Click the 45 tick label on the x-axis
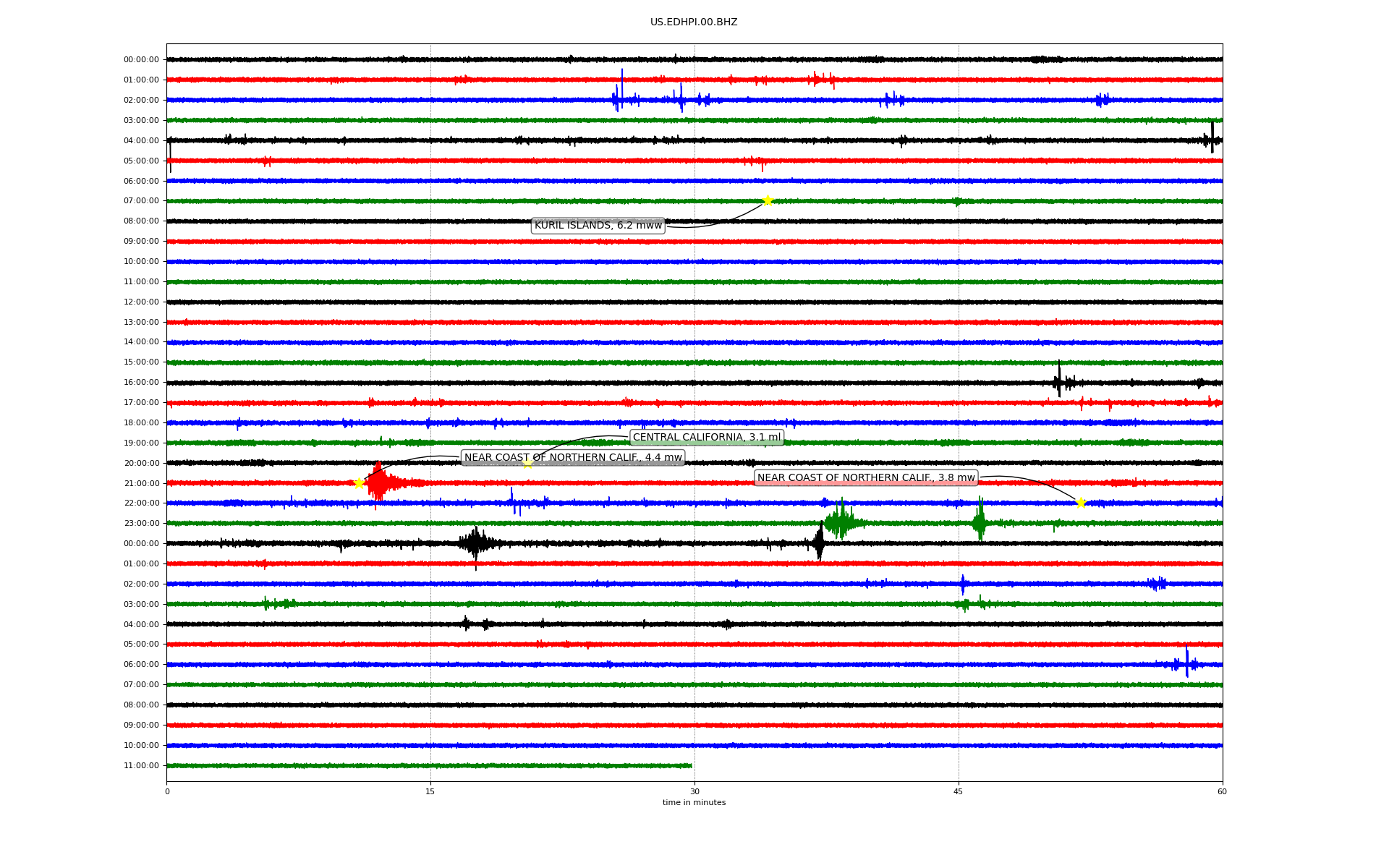The height and width of the screenshot is (868, 1389). pyautogui.click(x=959, y=792)
